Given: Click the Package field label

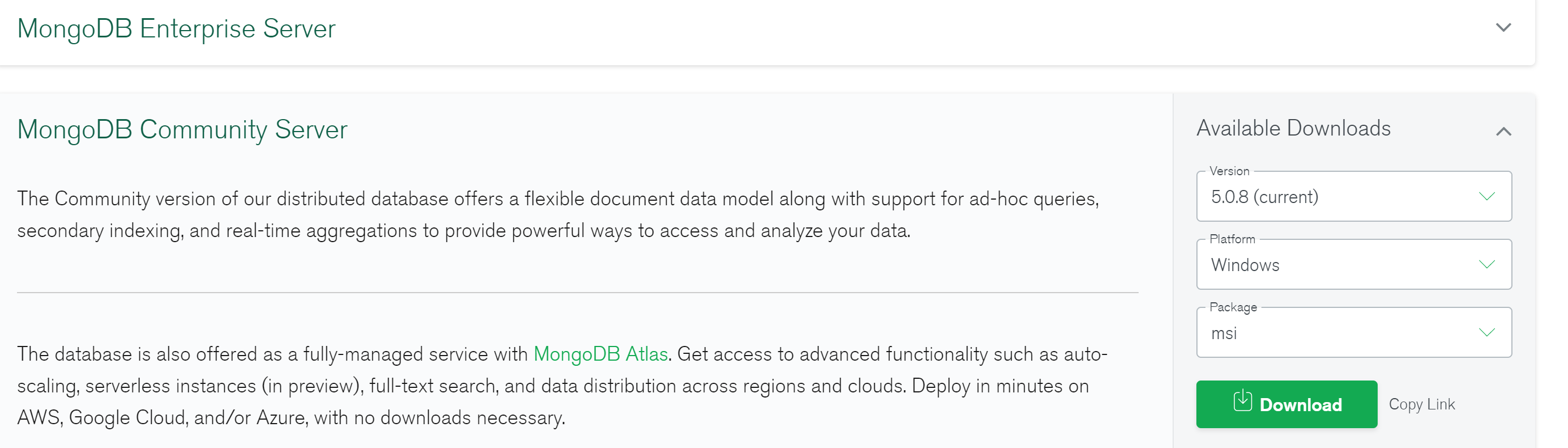Looking at the screenshot, I should tap(1233, 308).
